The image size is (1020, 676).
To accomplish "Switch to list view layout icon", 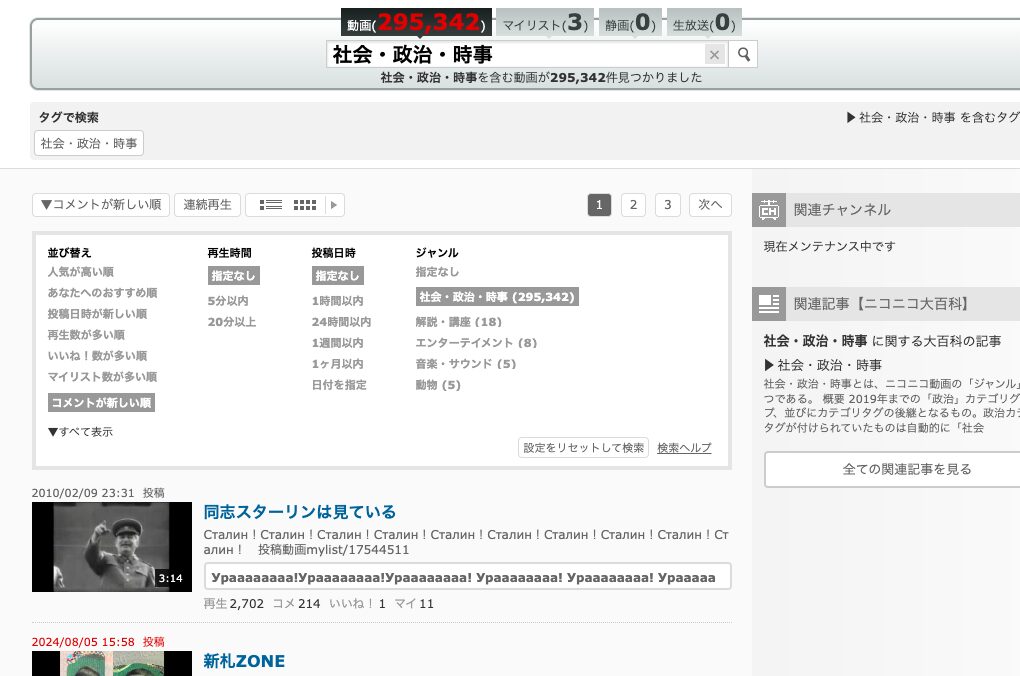I will (x=270, y=205).
